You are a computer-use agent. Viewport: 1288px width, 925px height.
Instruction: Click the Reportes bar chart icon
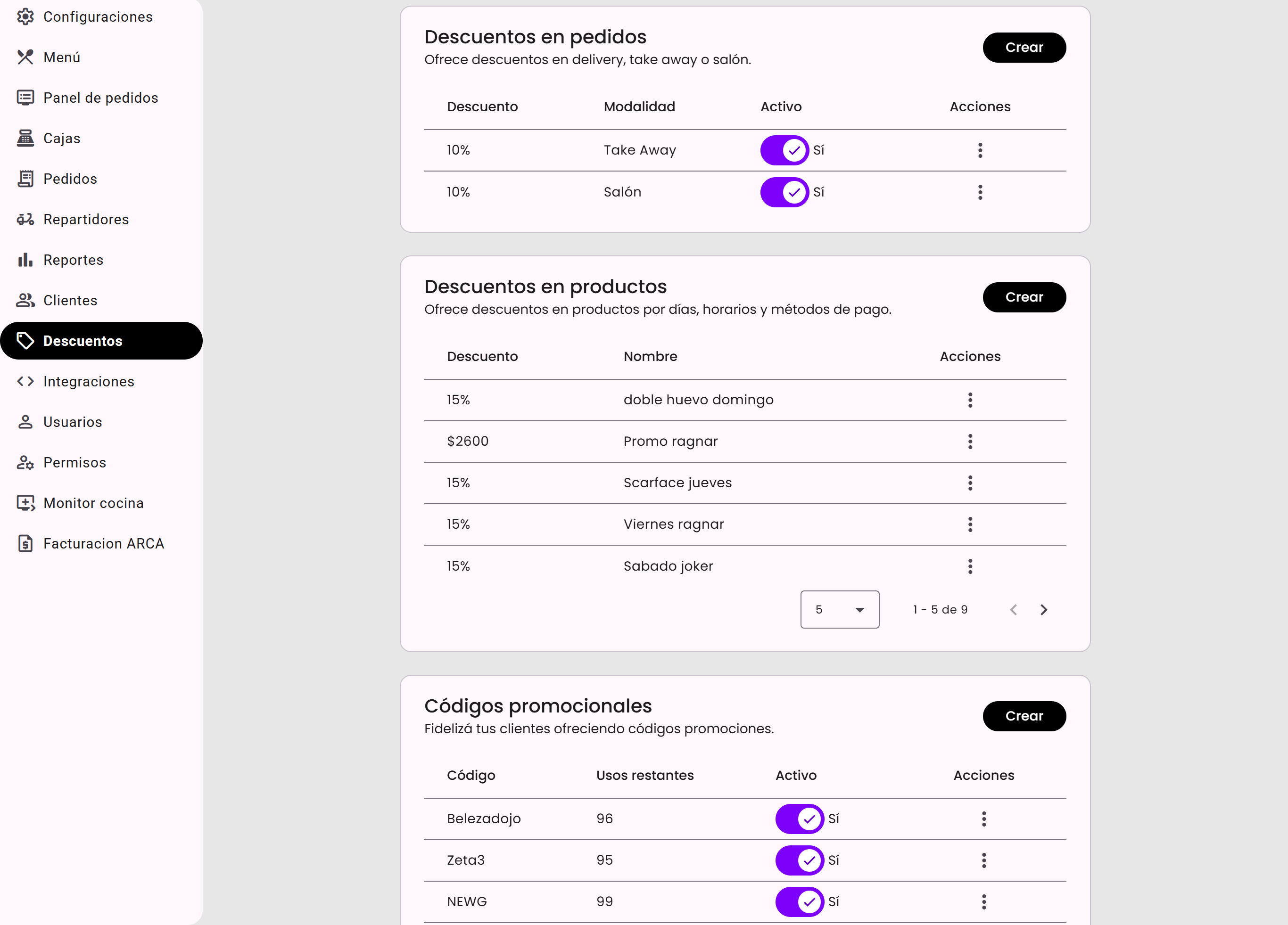click(25, 260)
